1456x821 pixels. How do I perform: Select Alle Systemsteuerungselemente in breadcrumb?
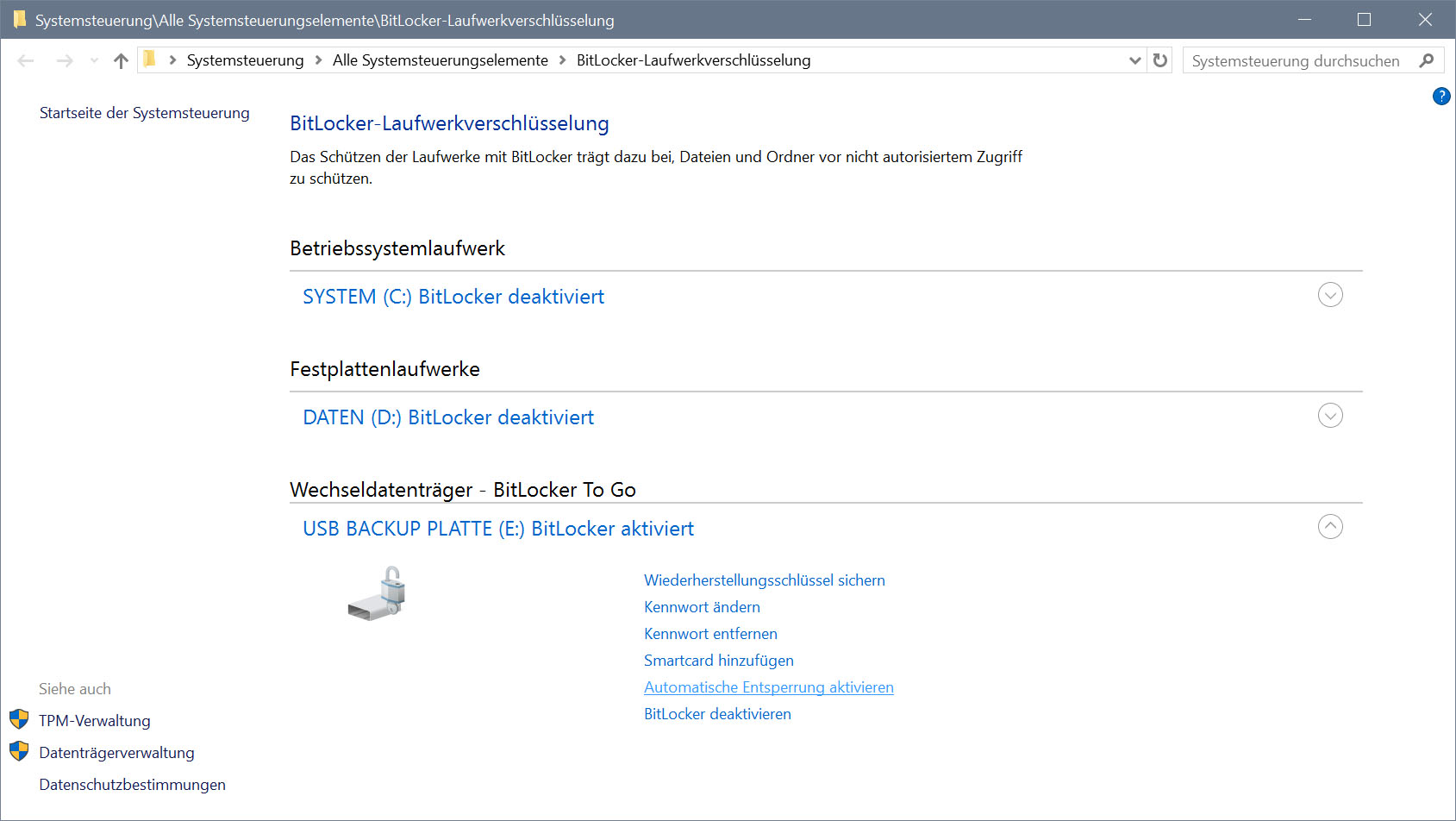click(x=441, y=60)
